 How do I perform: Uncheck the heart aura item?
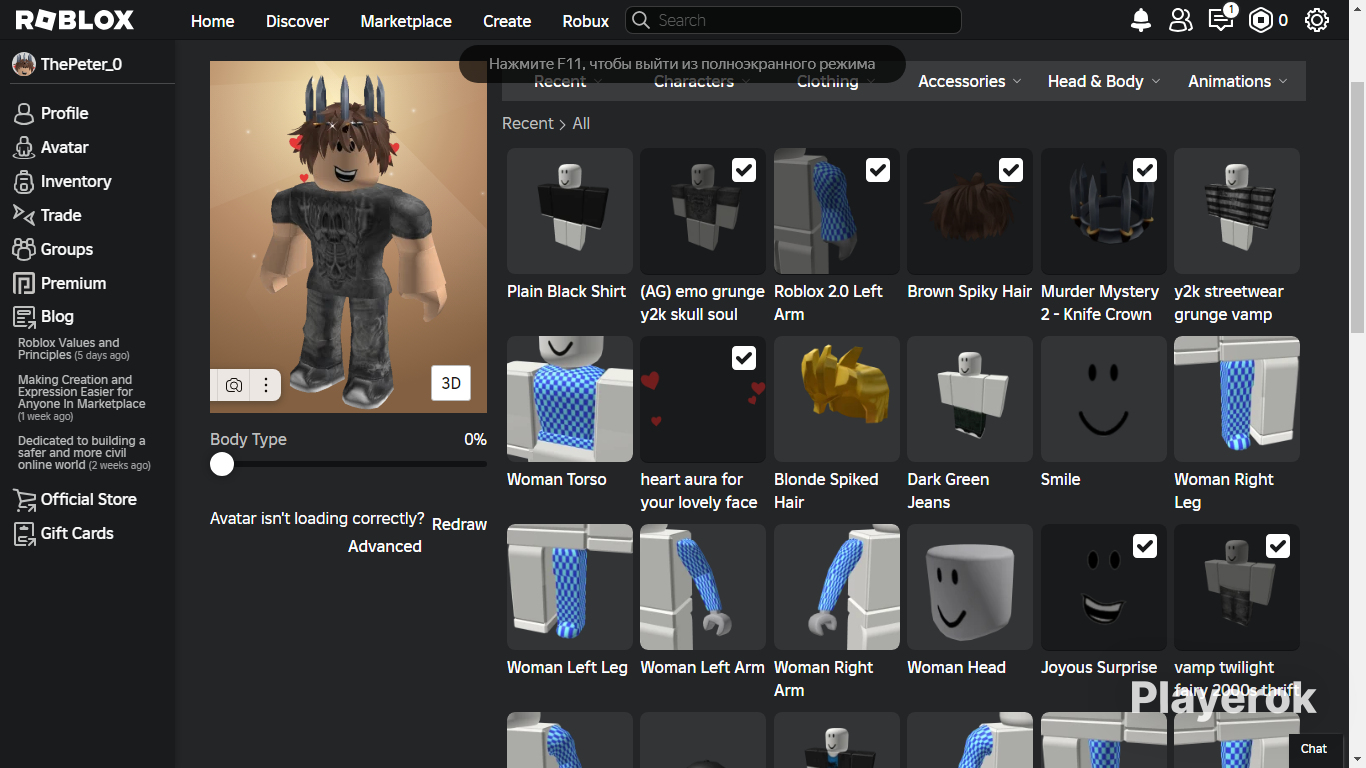pyautogui.click(x=744, y=358)
